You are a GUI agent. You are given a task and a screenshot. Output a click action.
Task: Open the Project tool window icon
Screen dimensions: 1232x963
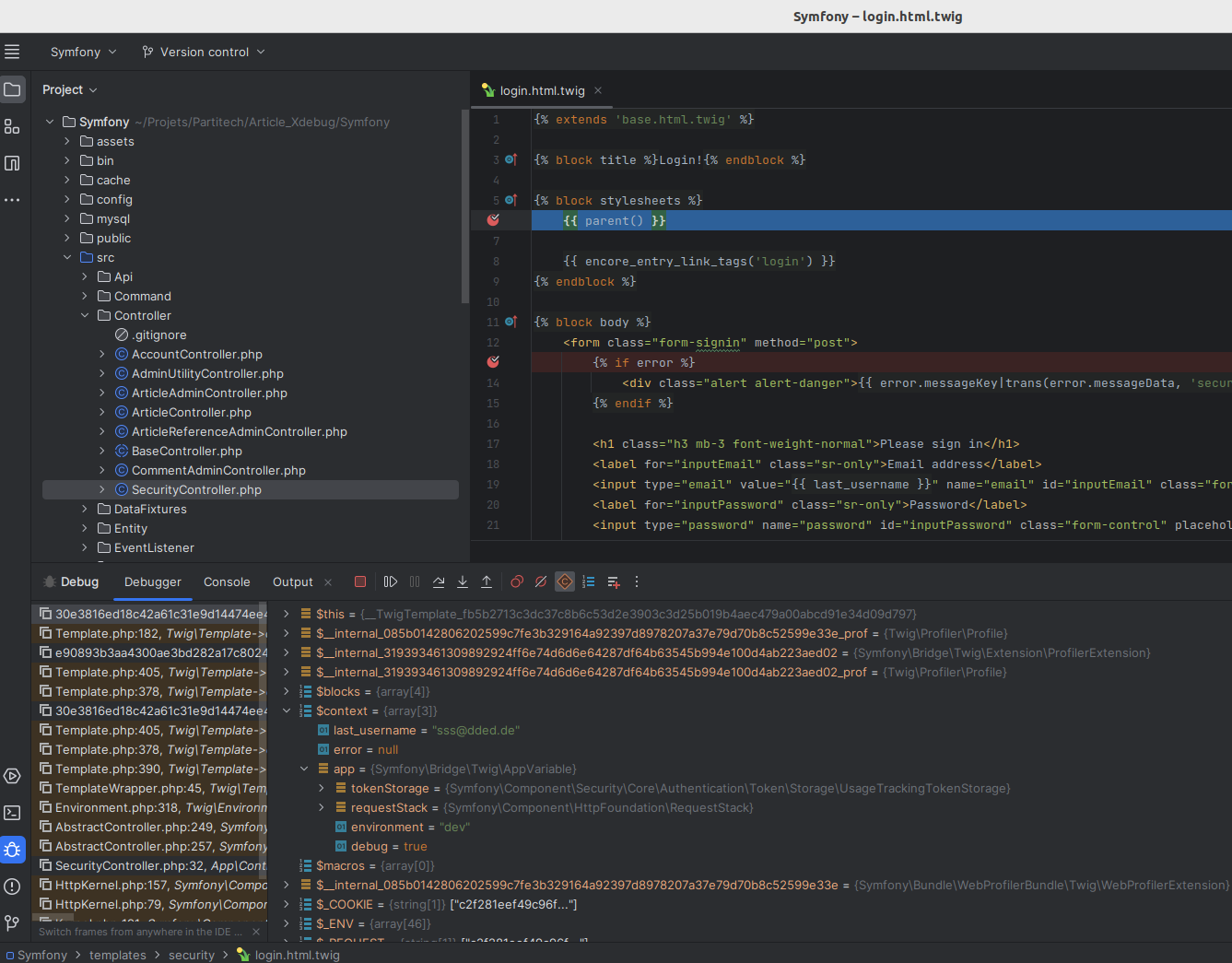pyautogui.click(x=12, y=89)
